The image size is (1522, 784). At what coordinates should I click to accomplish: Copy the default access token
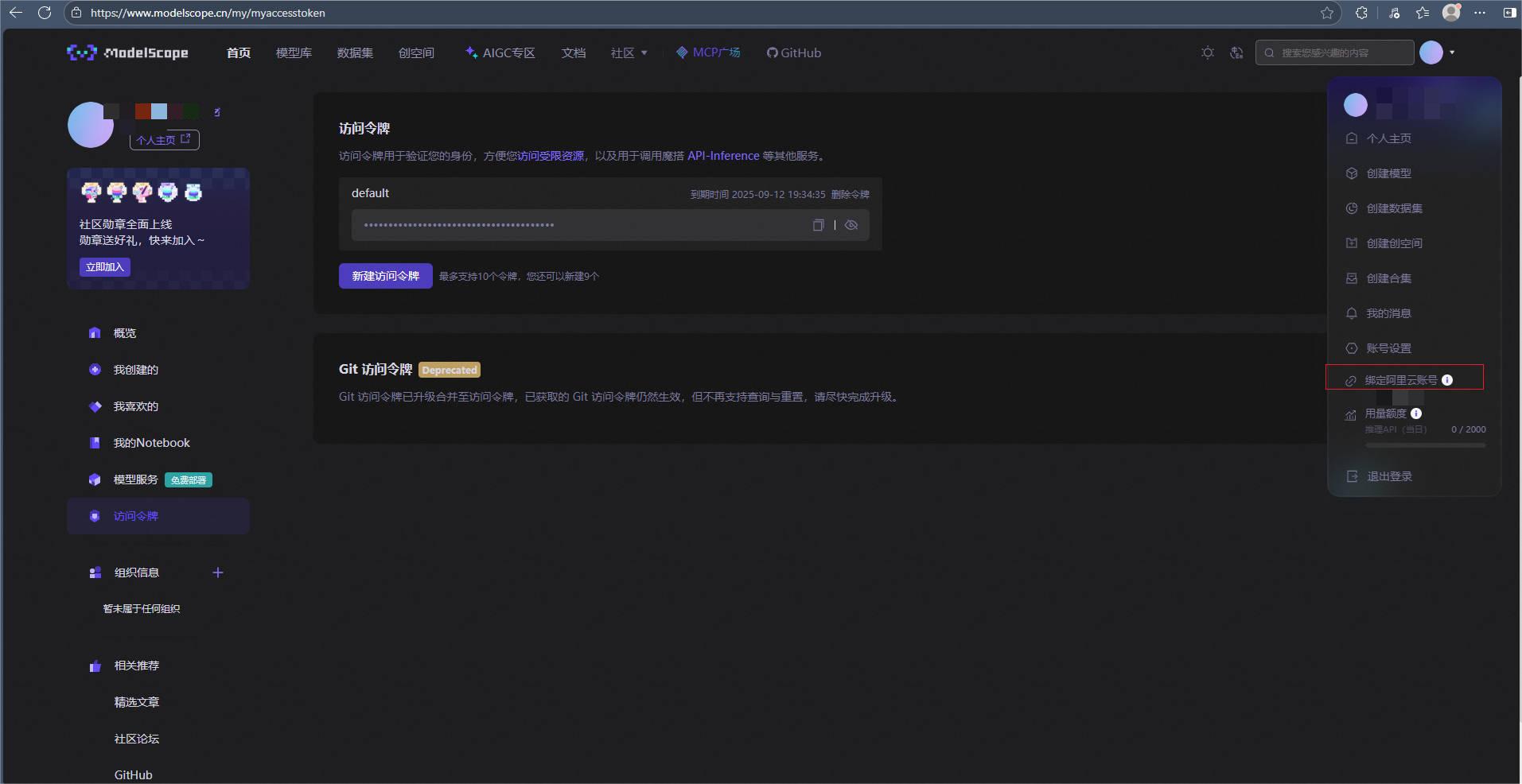point(817,225)
